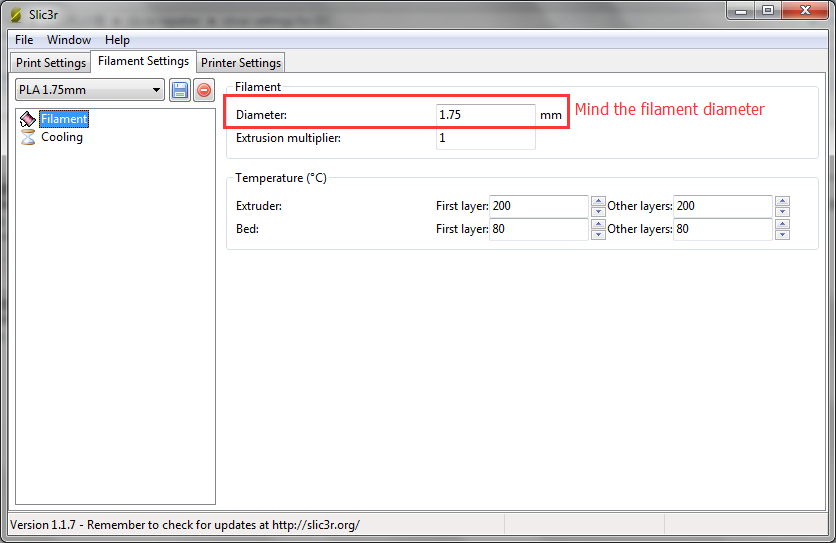Switch to the Print Settings tab

click(51, 62)
